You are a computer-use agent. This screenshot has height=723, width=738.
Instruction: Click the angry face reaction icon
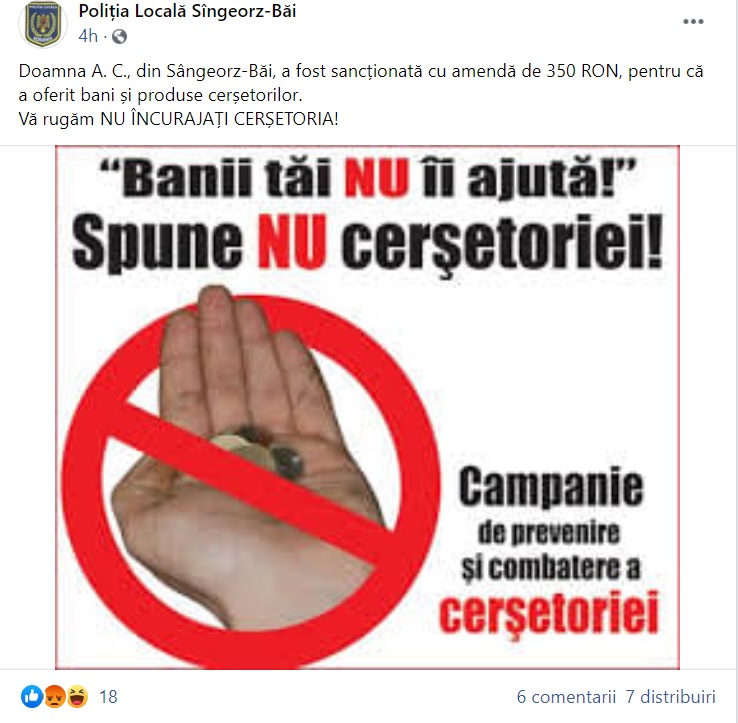point(55,696)
